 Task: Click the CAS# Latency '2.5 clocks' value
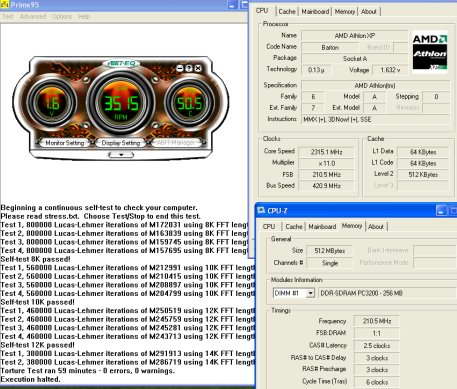[x=376, y=346]
